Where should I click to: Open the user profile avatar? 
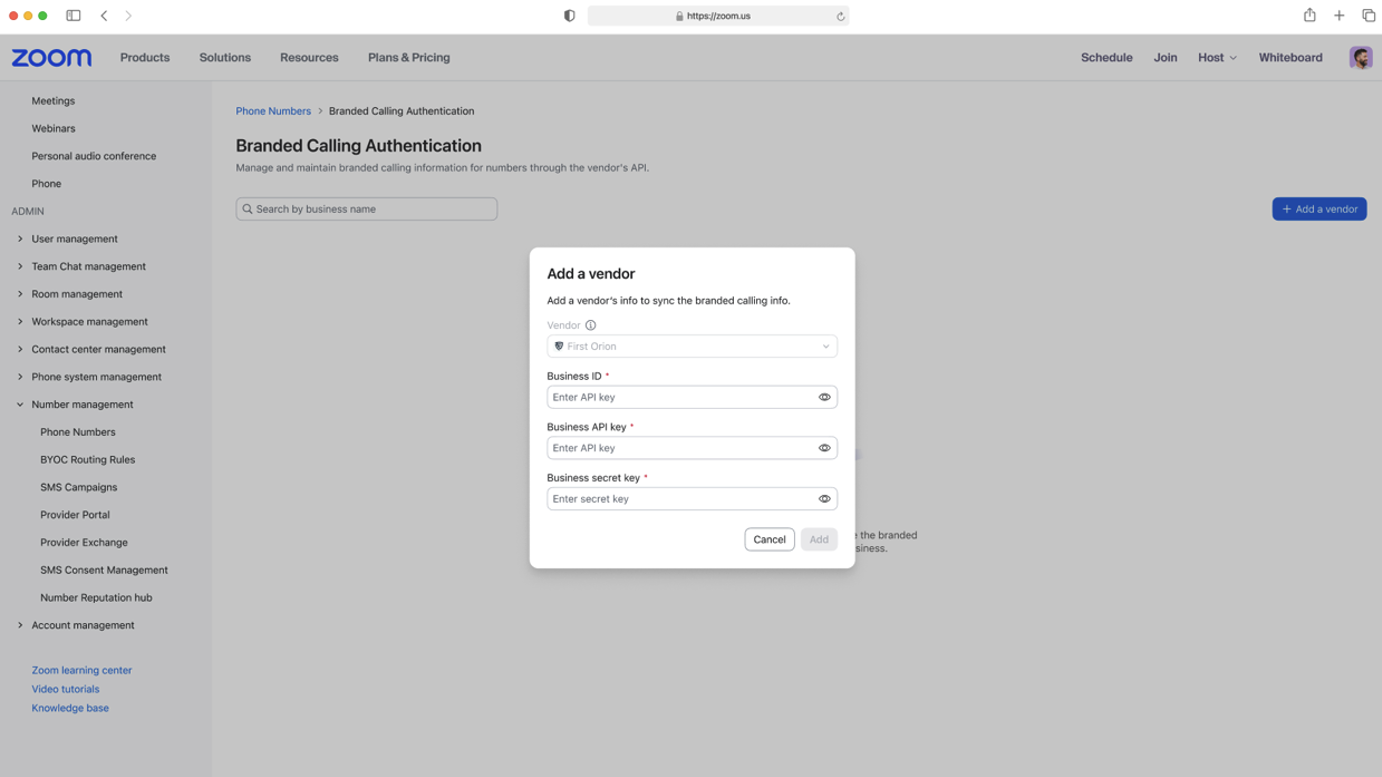[1360, 58]
